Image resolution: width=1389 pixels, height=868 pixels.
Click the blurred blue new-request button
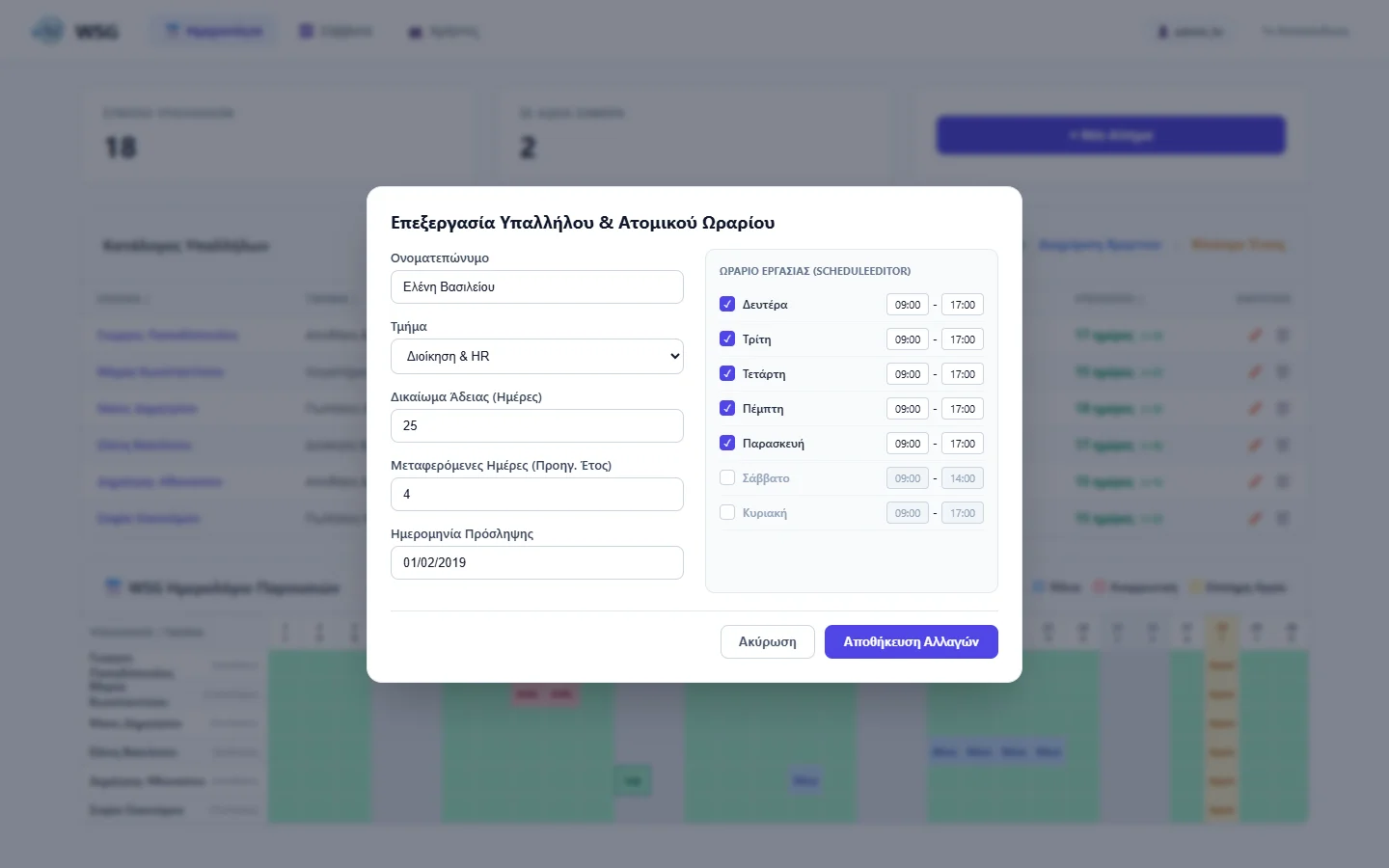pos(1111,135)
